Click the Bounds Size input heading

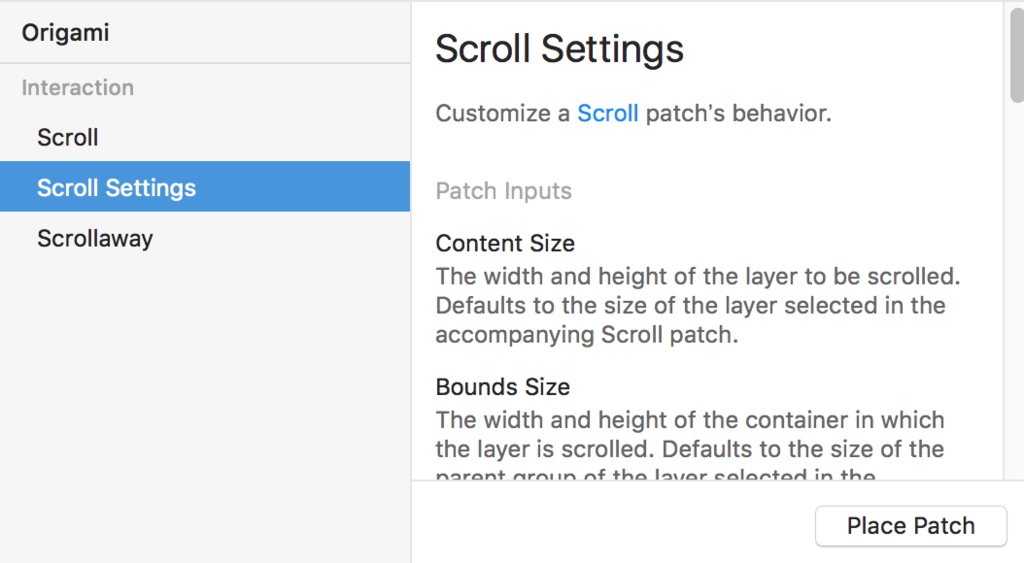point(503,387)
